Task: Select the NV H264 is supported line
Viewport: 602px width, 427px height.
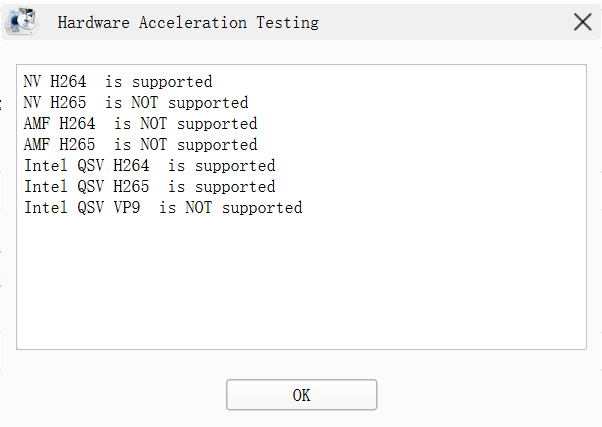Action: point(117,81)
